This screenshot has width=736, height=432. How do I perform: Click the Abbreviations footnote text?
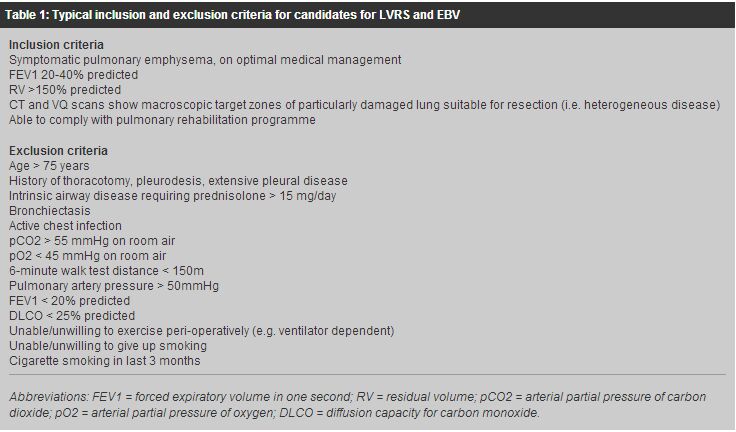(358, 405)
